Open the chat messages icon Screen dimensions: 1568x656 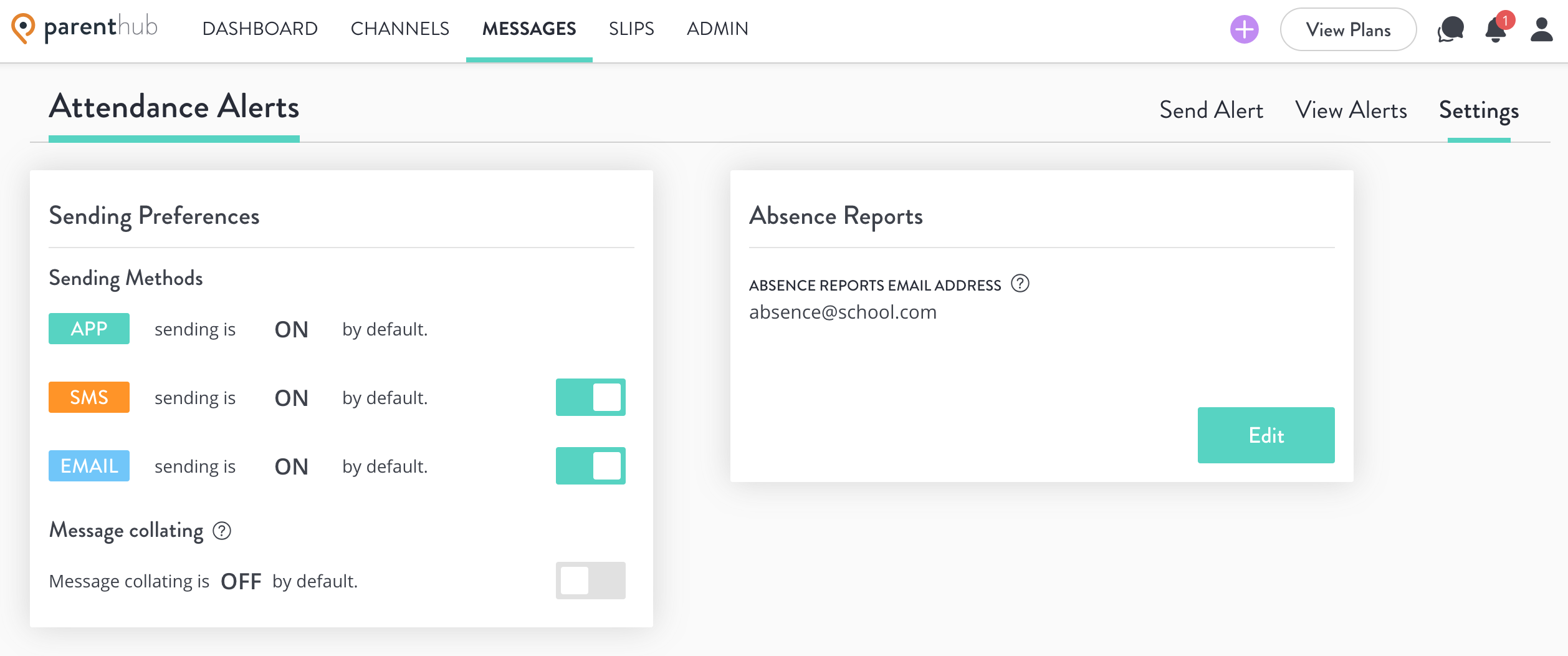(1450, 29)
